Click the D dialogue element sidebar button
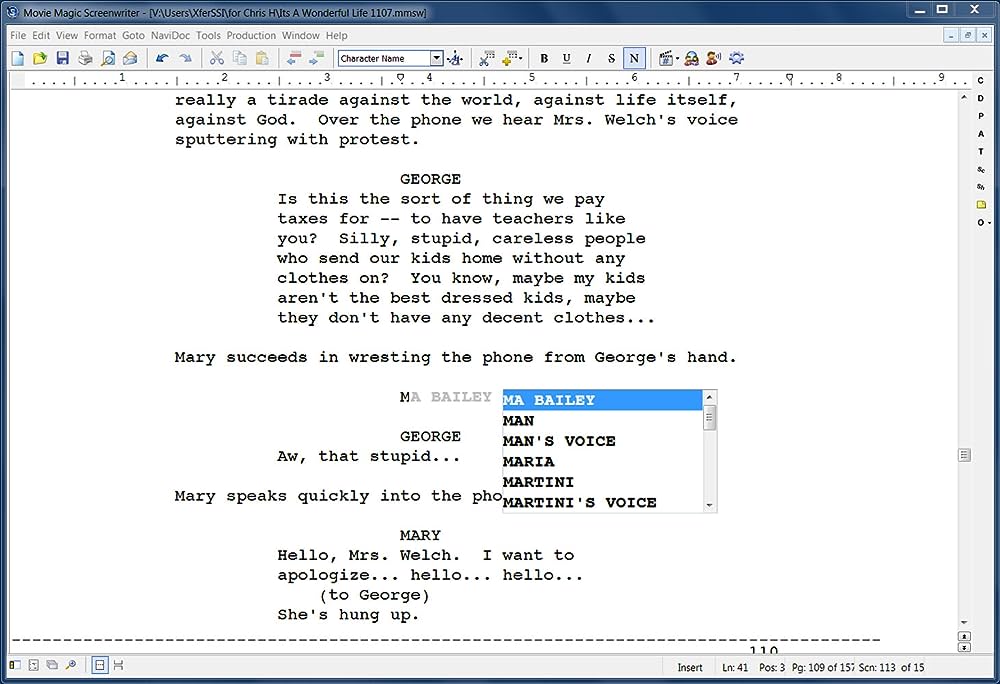This screenshot has height=684, width=1000. click(981, 98)
